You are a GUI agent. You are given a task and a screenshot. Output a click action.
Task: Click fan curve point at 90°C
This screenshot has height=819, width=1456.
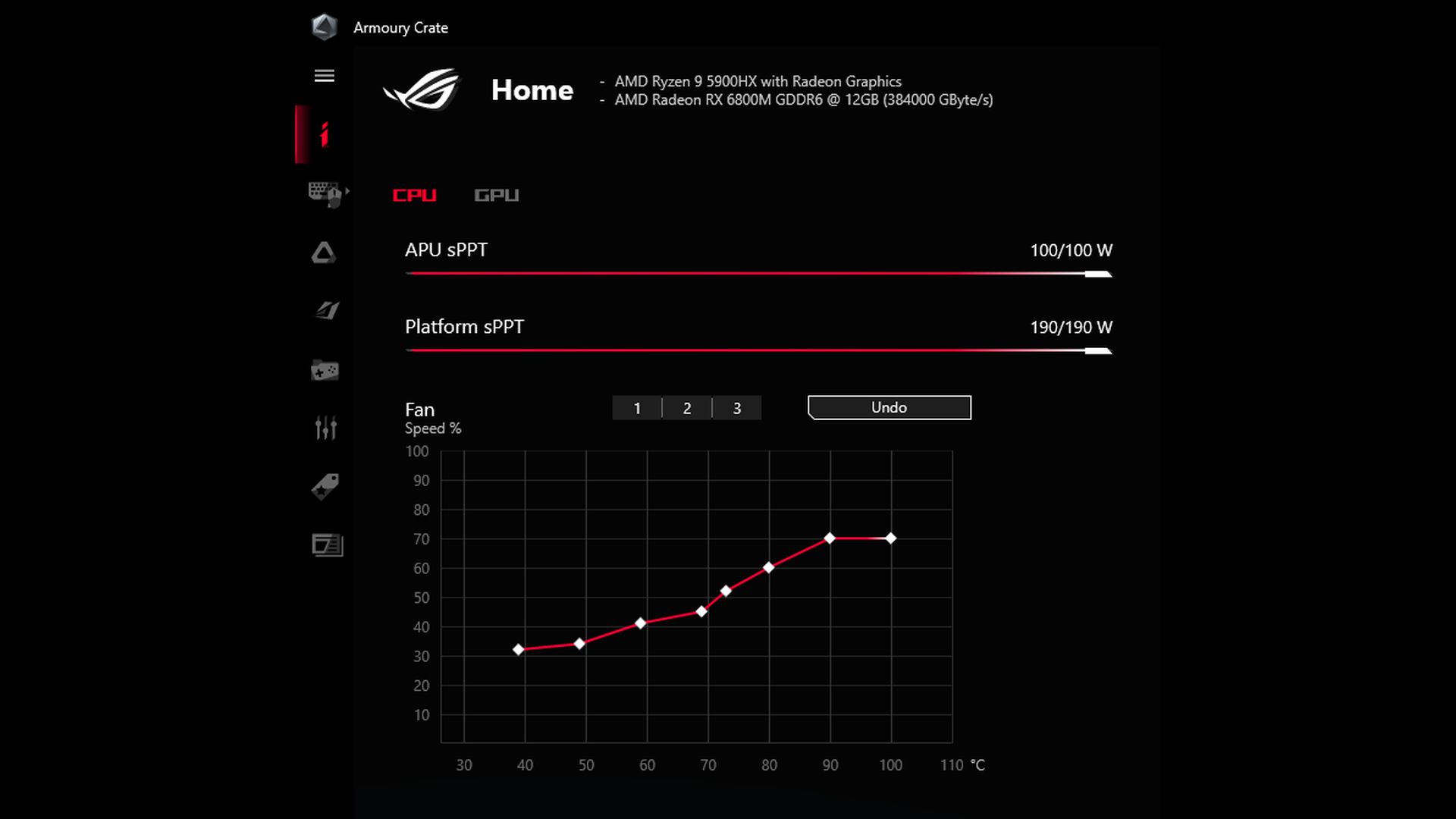[830, 538]
